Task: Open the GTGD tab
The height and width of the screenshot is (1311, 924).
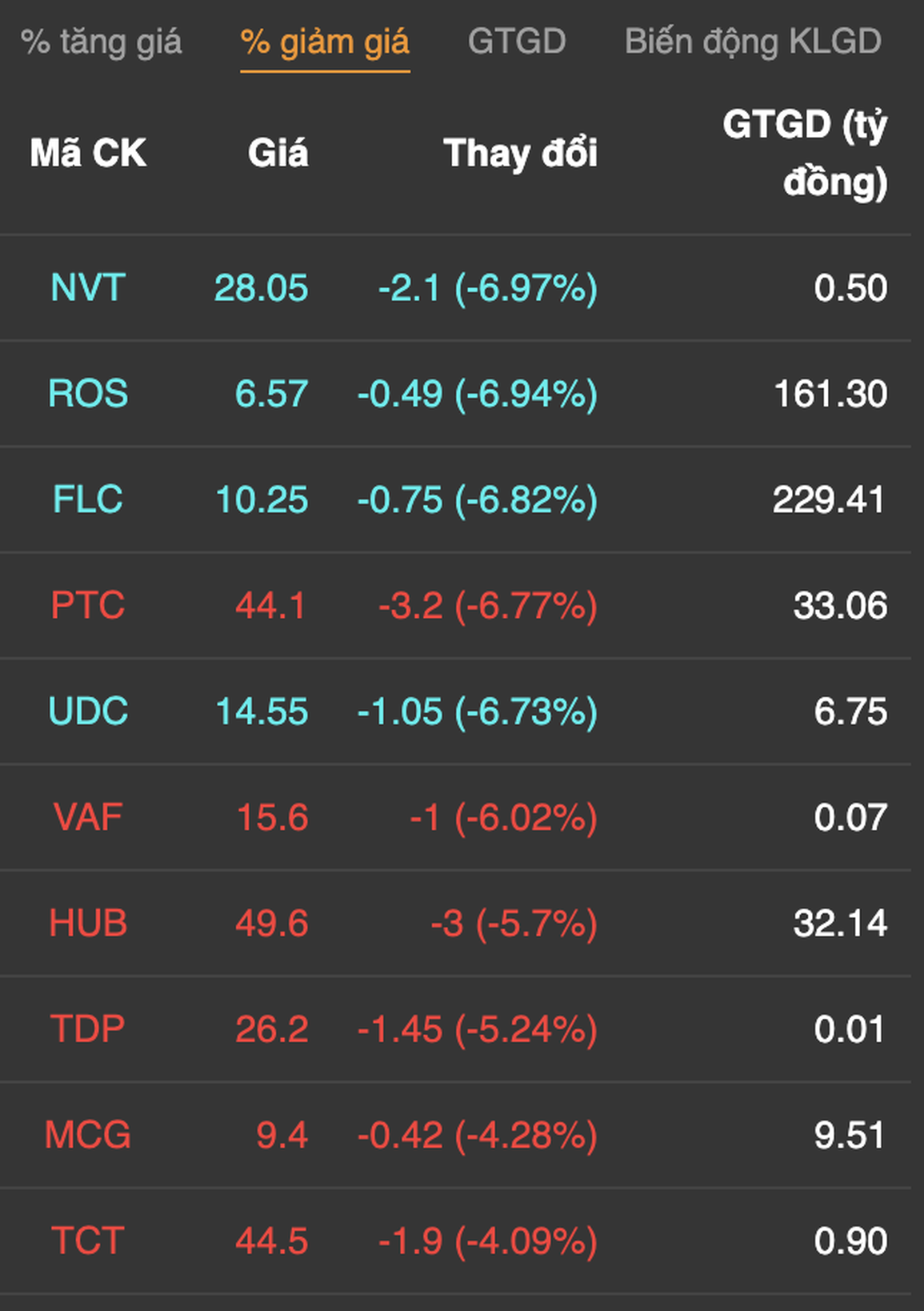Action: 517,42
